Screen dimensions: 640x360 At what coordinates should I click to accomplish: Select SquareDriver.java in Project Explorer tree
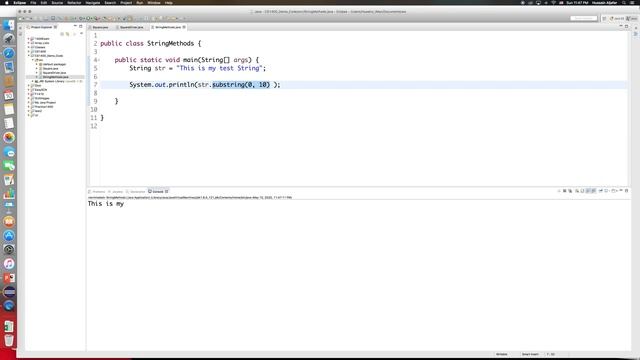click(54, 73)
